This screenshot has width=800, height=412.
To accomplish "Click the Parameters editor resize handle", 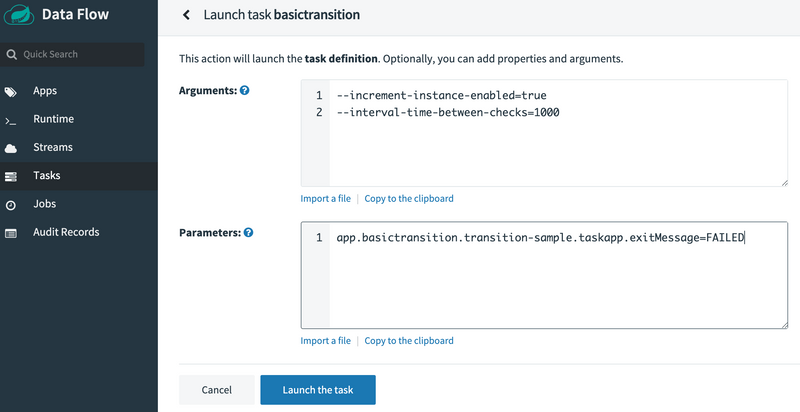I will click(784, 324).
